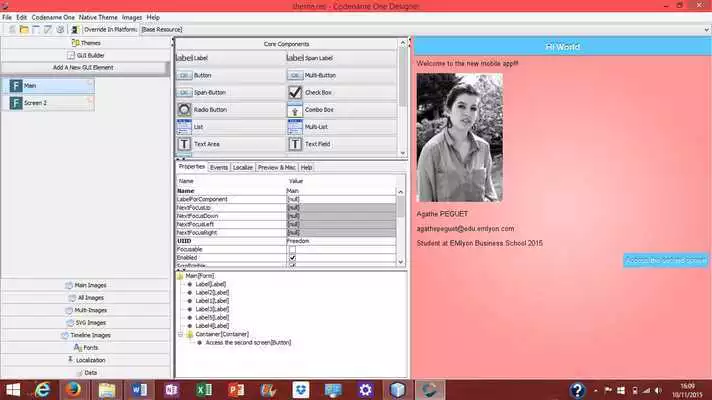Open the Native Theme menu

pyautogui.click(x=100, y=18)
